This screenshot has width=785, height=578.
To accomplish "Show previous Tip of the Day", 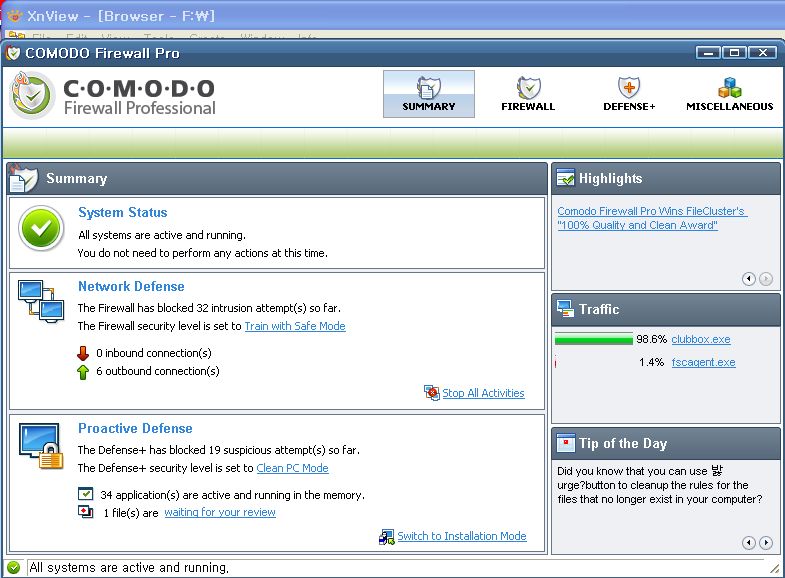I will pos(748,542).
